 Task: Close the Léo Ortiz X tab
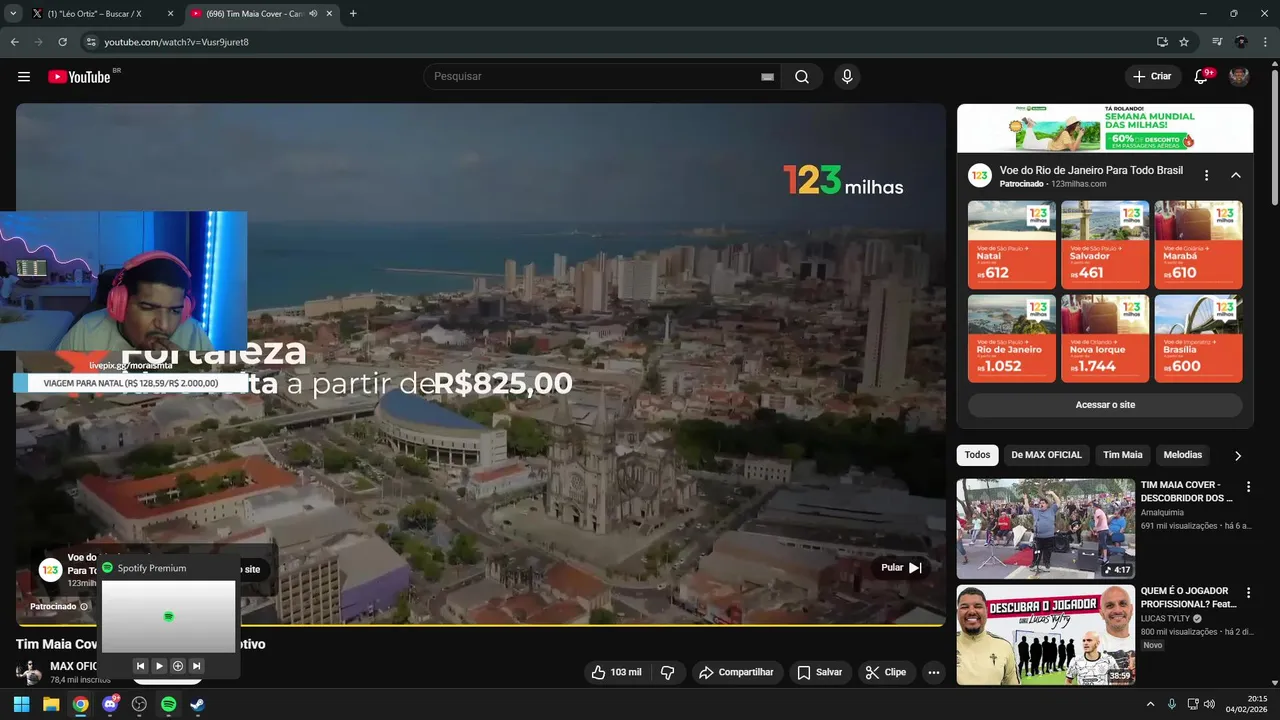click(x=169, y=14)
